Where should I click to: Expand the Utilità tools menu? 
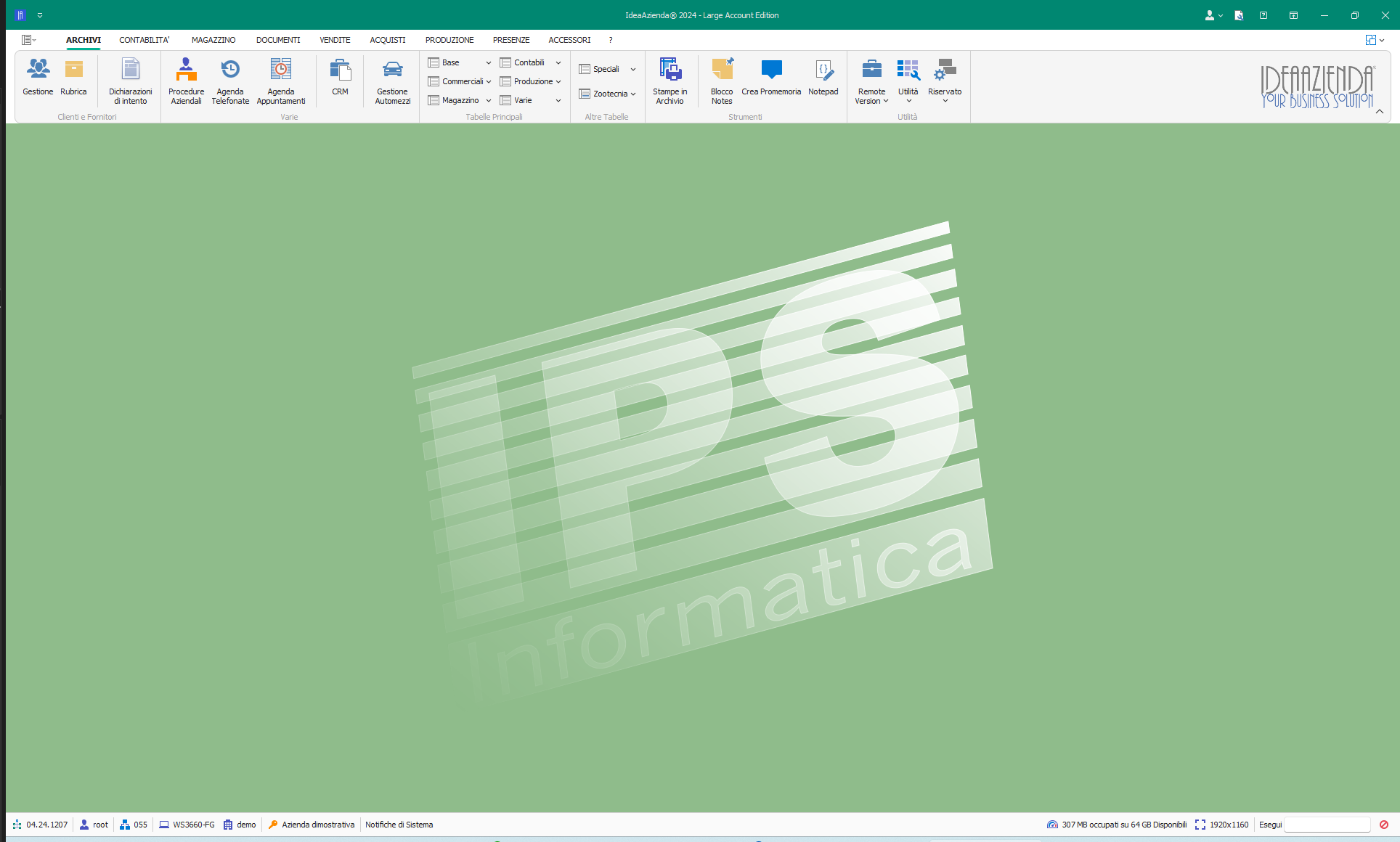click(x=908, y=81)
